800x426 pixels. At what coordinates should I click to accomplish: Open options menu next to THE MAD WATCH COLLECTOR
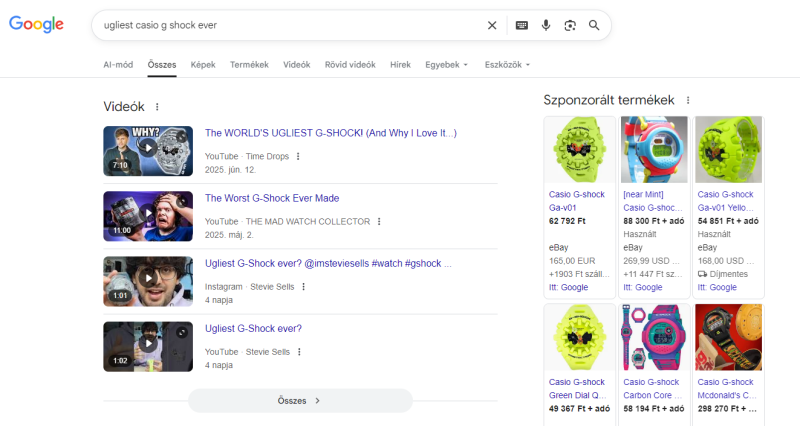[x=379, y=221]
